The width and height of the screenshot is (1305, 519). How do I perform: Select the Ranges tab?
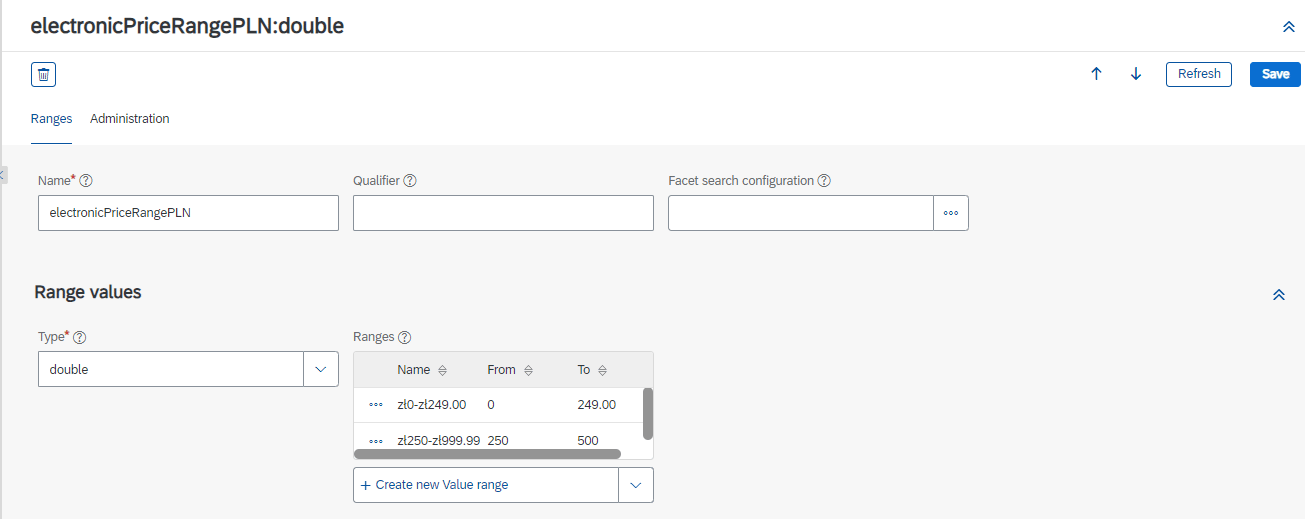tap(51, 119)
